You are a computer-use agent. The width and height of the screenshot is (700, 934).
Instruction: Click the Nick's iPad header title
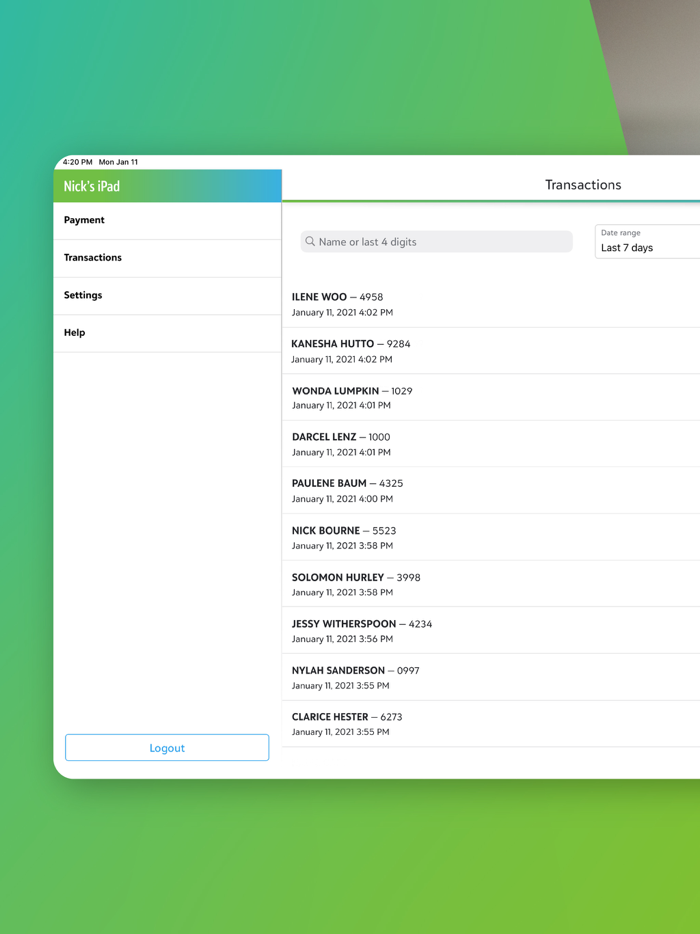[x=92, y=186]
